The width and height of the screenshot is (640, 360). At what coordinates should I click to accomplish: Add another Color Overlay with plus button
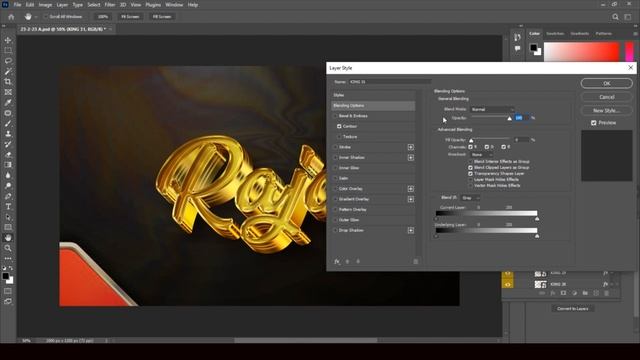(411, 189)
